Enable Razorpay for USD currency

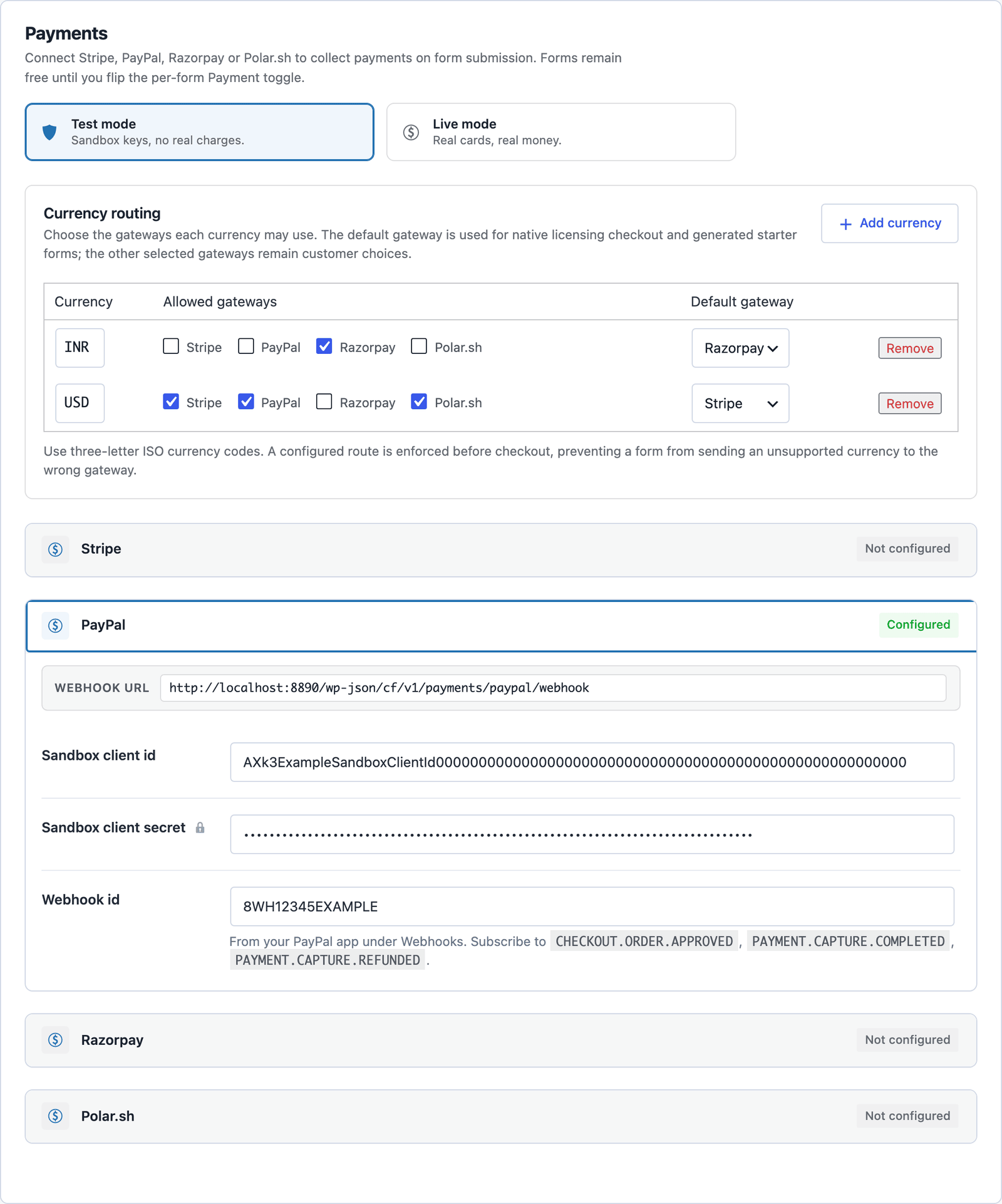coord(324,402)
